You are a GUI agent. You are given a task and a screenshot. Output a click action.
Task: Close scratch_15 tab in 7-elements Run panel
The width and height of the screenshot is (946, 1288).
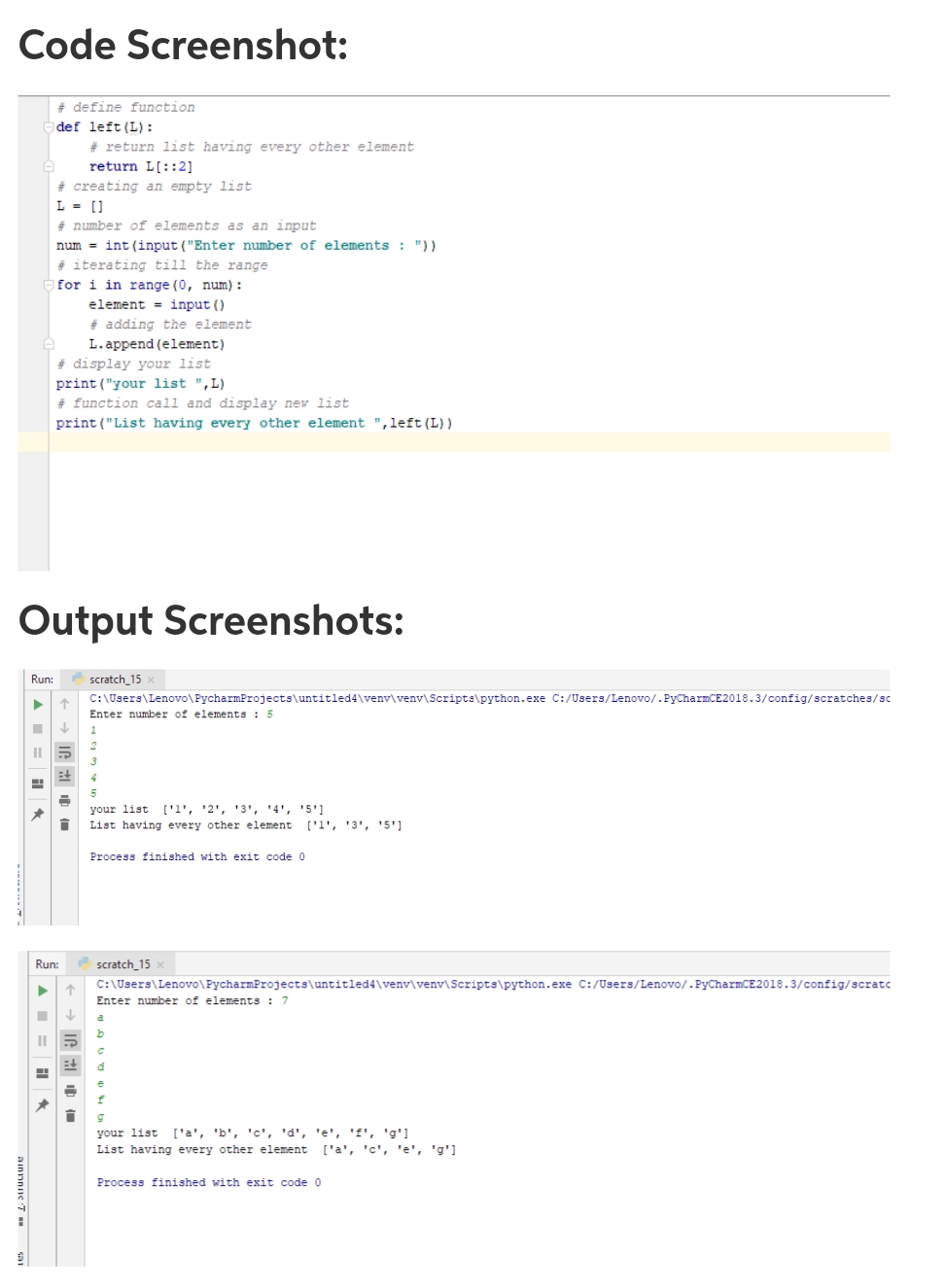[160, 964]
